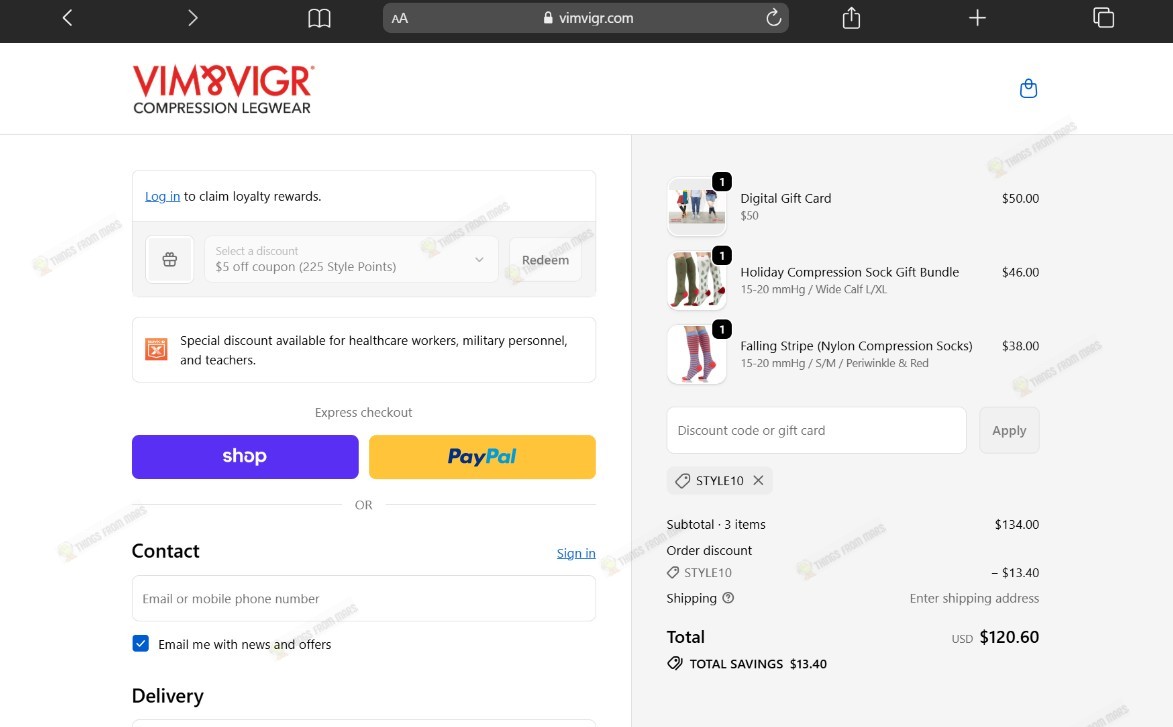Click the Digital Gift Card thumbnail

point(696,206)
